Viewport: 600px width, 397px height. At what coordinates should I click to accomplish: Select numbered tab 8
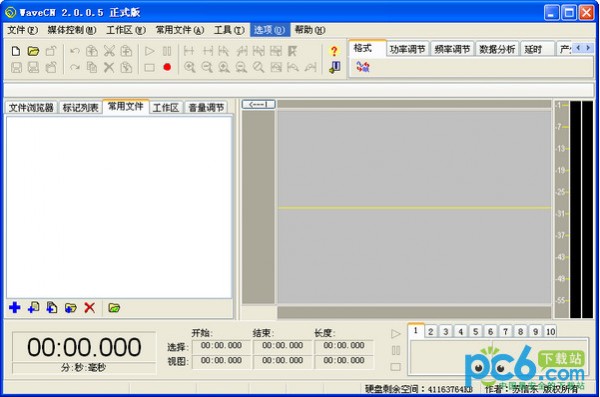point(520,332)
